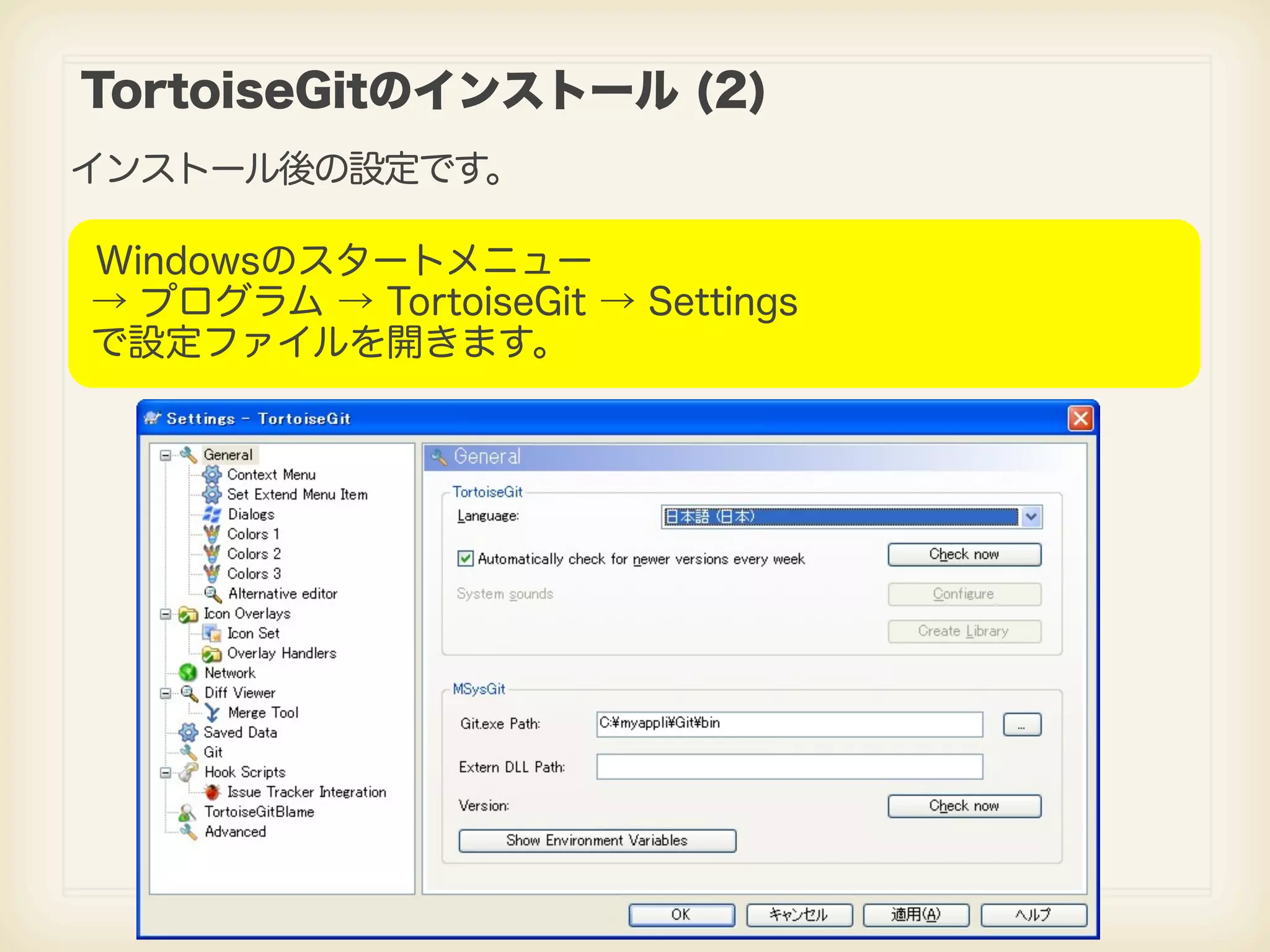The height and width of the screenshot is (952, 1270).
Task: Collapse the General tree node
Action: click(x=166, y=456)
